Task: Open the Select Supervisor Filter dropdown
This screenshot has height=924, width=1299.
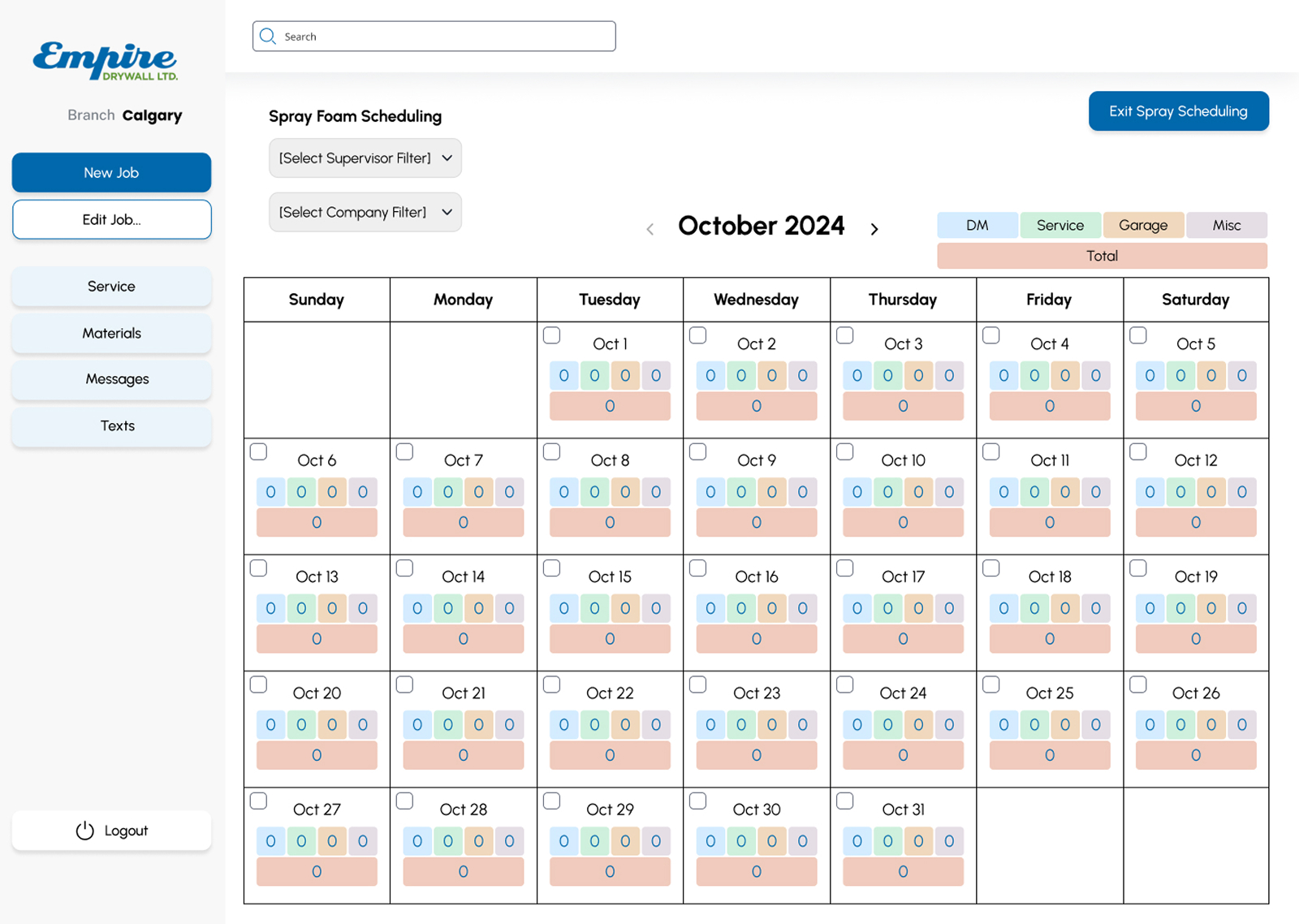Action: [x=365, y=158]
